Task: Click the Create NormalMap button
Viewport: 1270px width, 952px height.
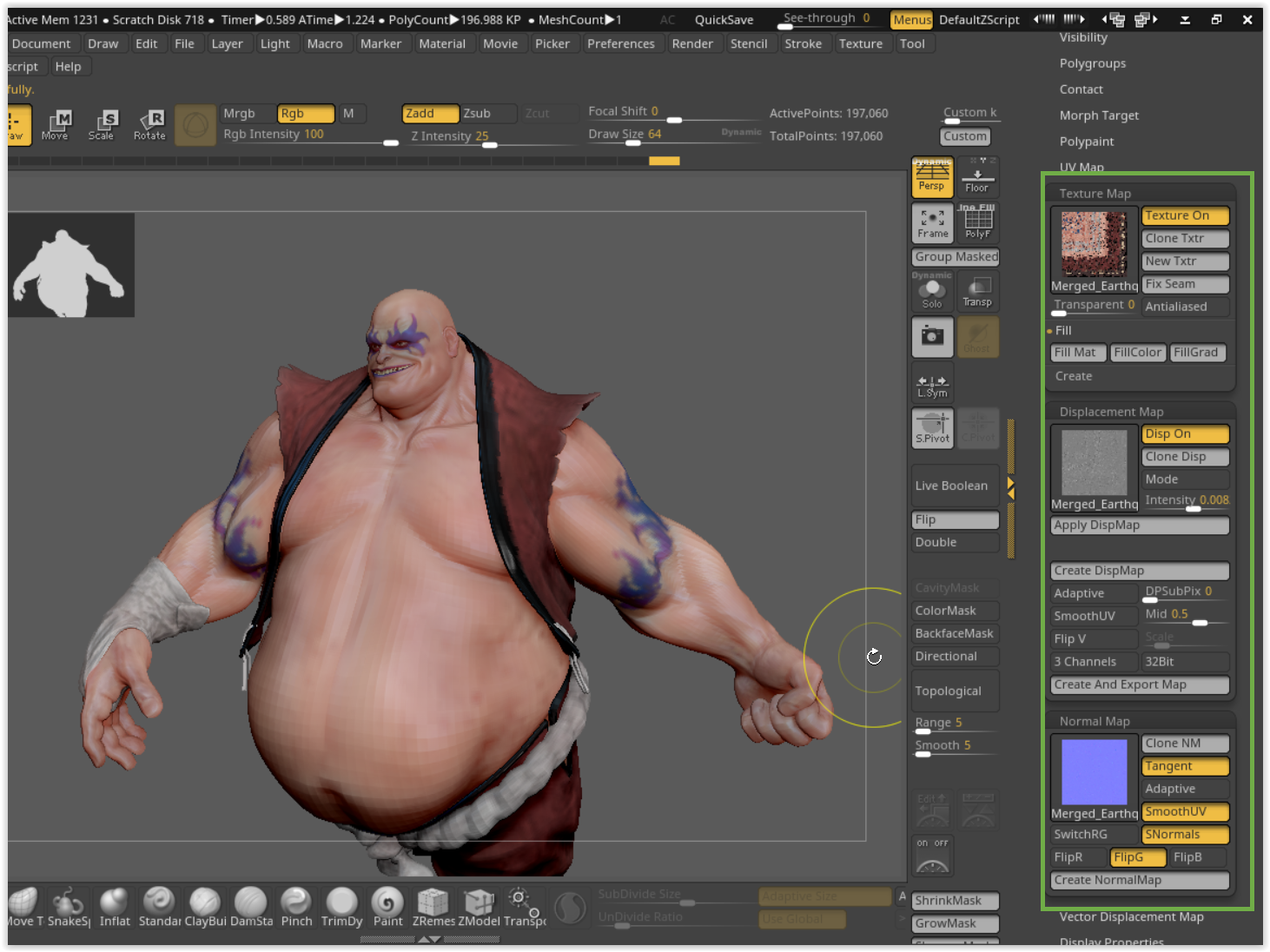Action: 1140,880
